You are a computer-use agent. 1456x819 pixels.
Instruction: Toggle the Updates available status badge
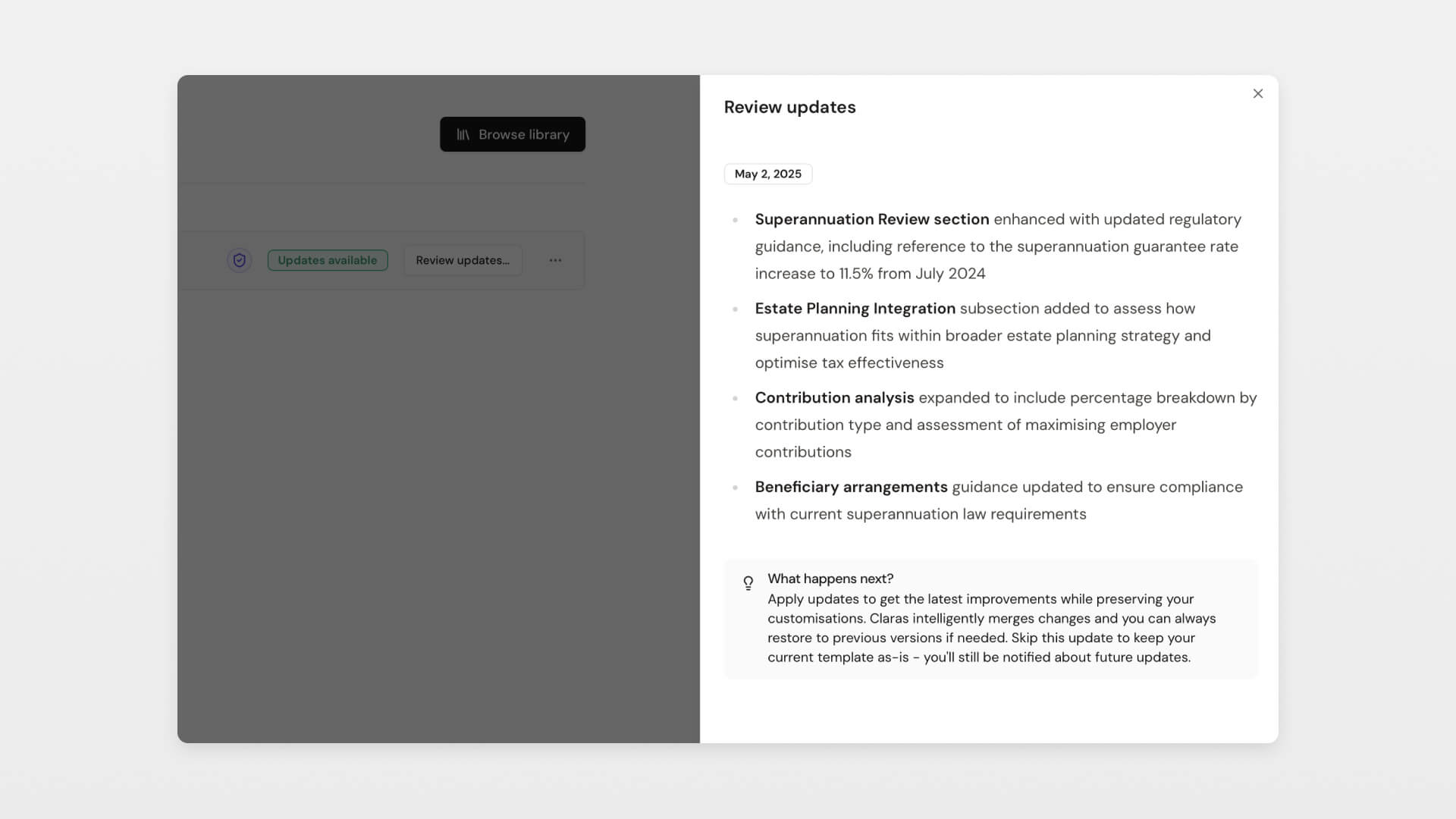(328, 260)
